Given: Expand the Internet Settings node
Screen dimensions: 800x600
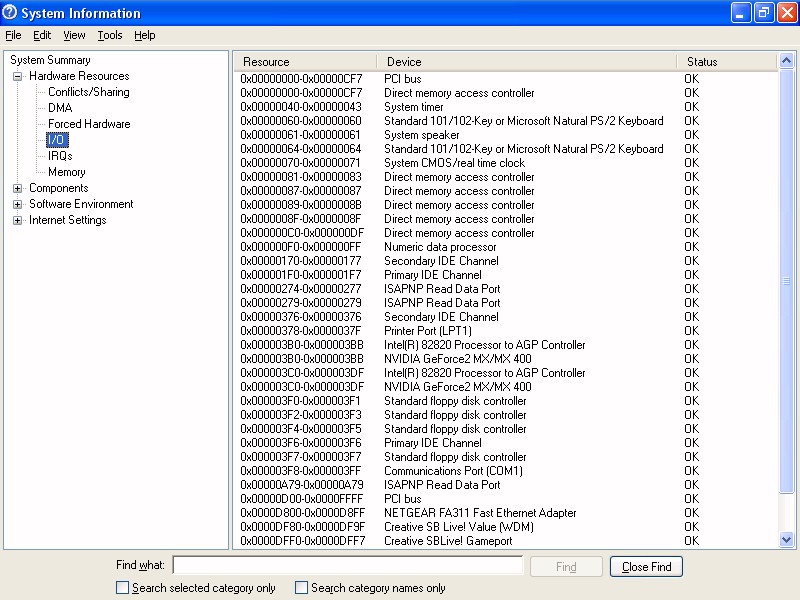Looking at the screenshot, I should [x=17, y=220].
